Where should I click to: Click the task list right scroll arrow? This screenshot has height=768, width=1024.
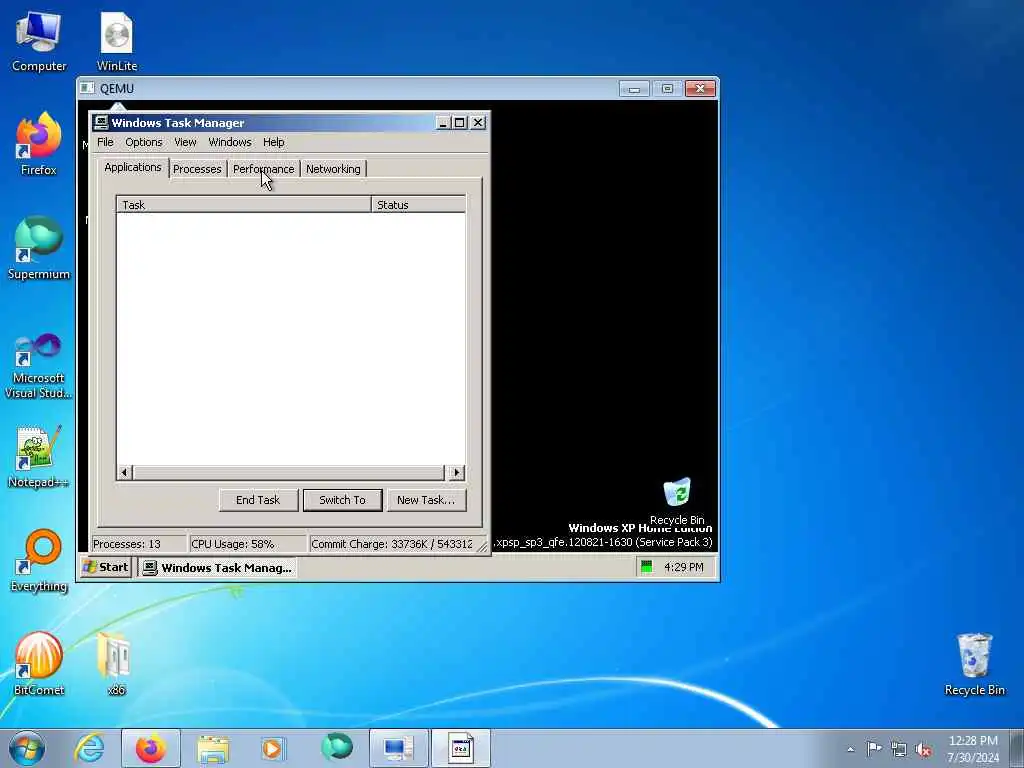tap(456, 472)
